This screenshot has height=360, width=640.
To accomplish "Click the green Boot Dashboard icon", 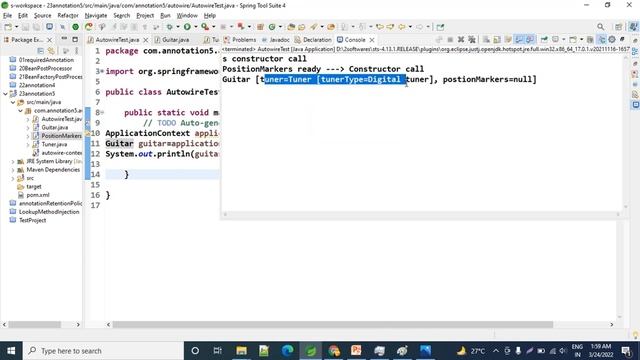I will [x=76, y=27].
